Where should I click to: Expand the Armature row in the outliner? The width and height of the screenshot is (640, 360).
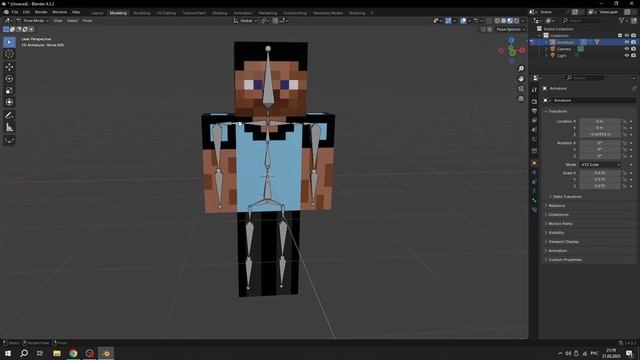[547, 42]
